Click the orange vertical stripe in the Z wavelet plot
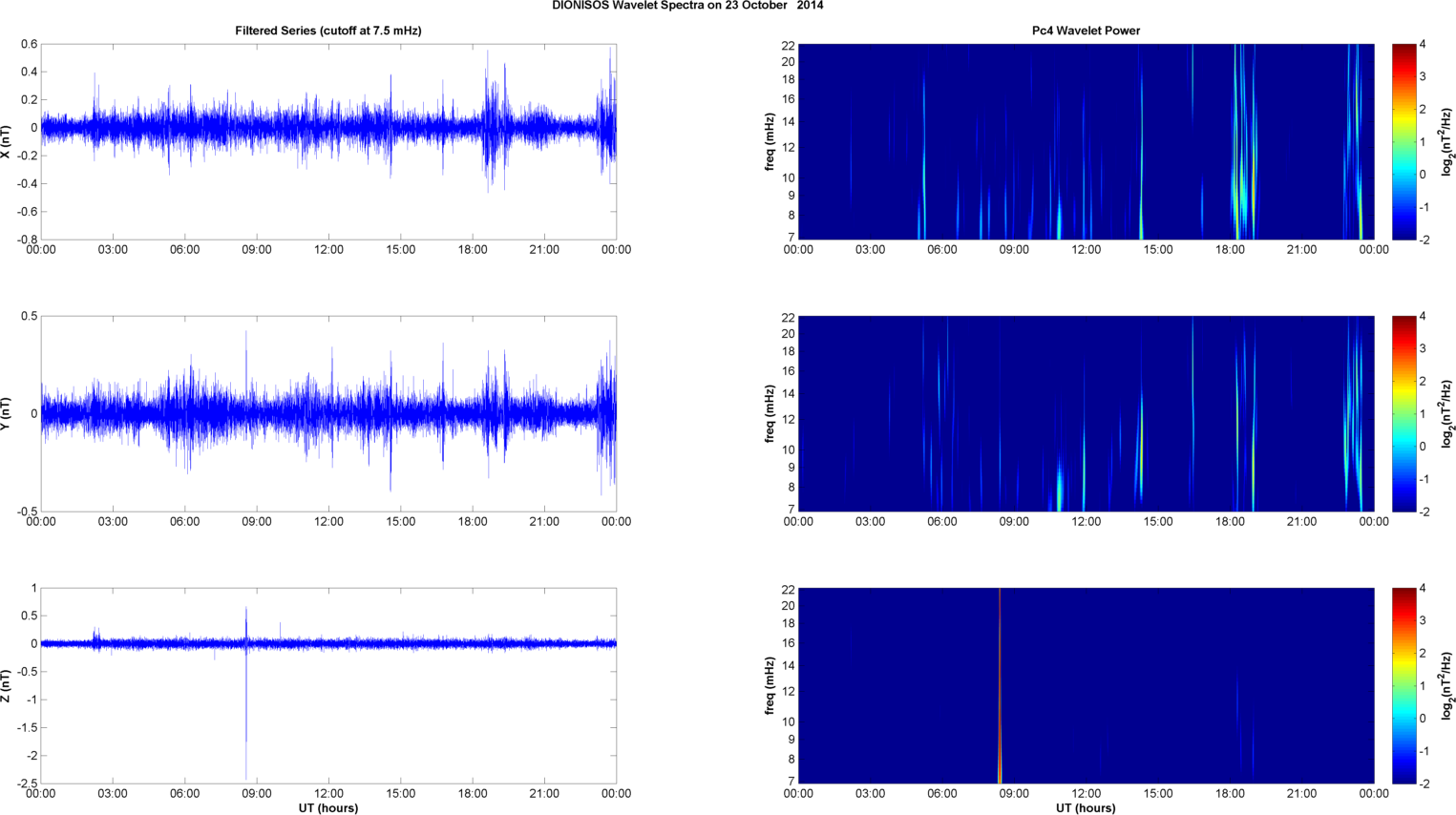The image size is (1456, 815). (1000, 685)
